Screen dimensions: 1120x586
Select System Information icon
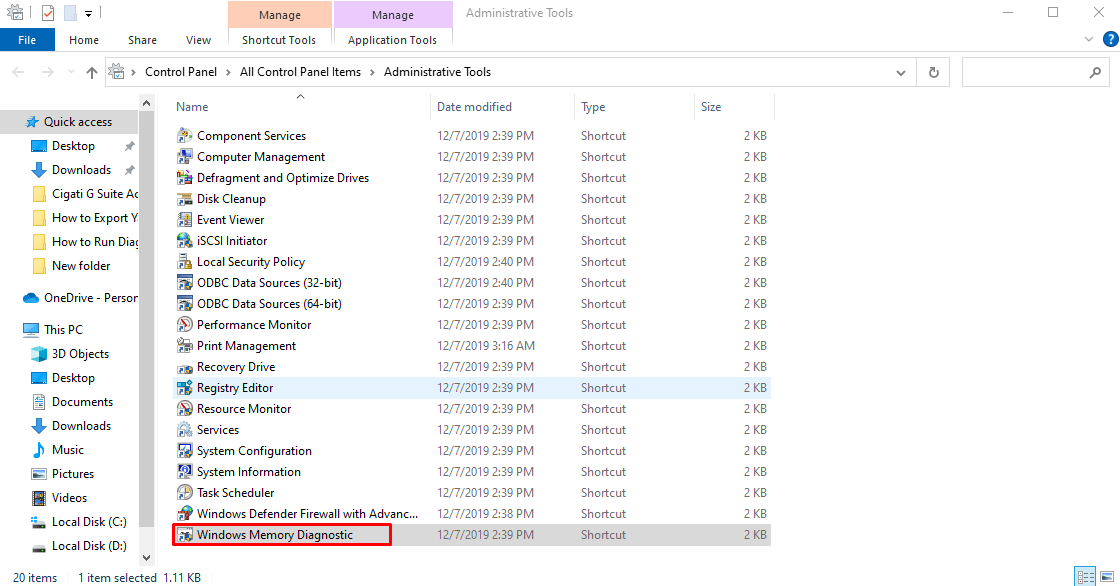(184, 472)
